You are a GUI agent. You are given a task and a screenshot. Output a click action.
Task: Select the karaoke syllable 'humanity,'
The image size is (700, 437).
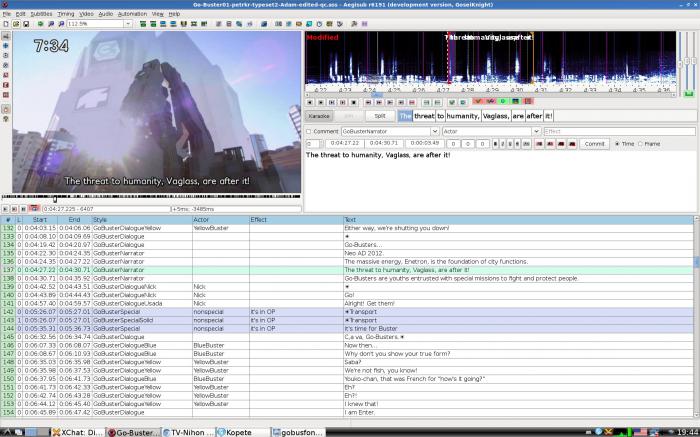click(x=463, y=116)
